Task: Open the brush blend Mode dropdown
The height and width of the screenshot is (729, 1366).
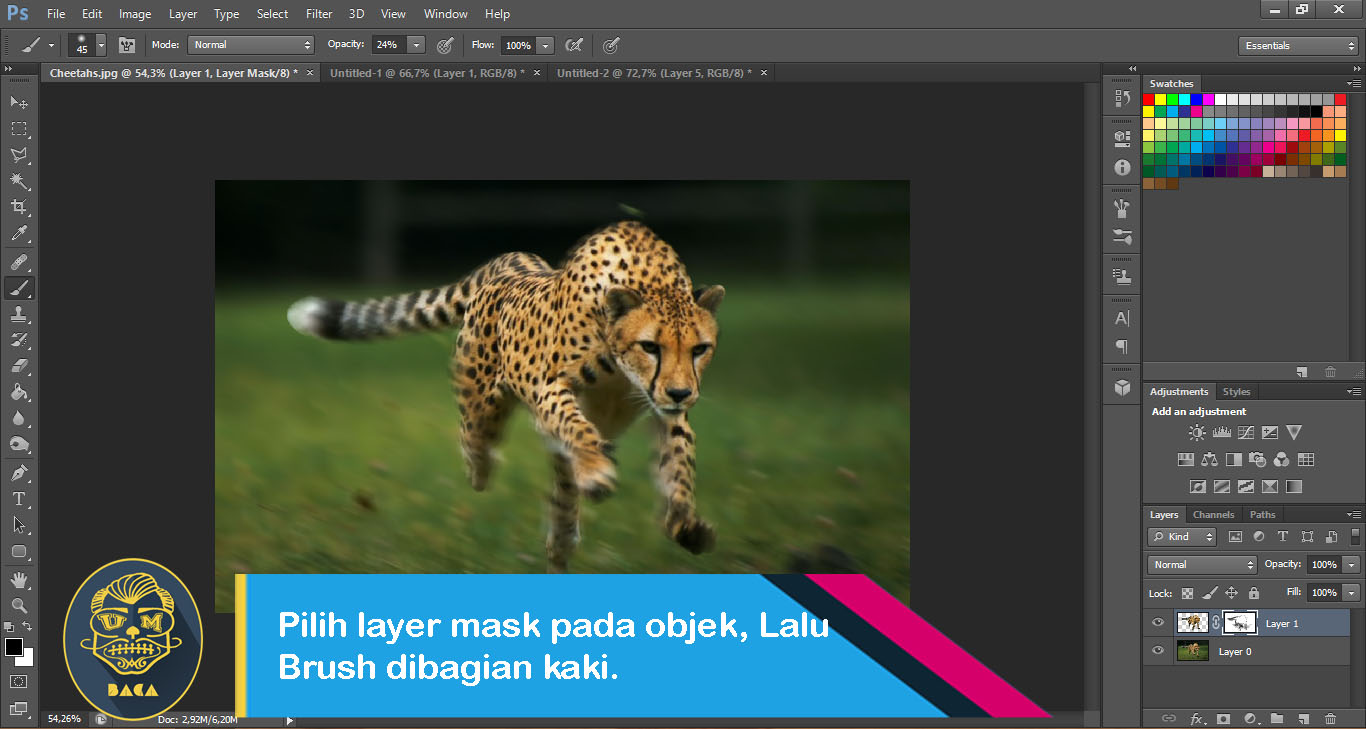Action: [250, 44]
